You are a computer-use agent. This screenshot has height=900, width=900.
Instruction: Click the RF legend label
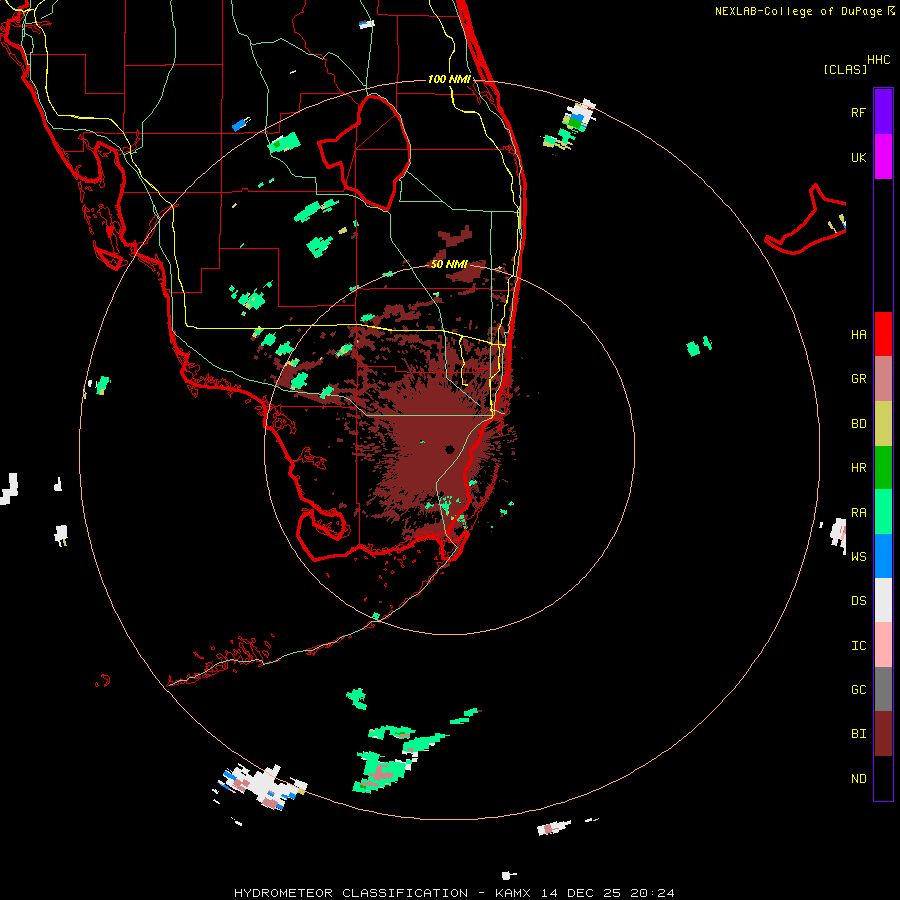[x=858, y=112]
